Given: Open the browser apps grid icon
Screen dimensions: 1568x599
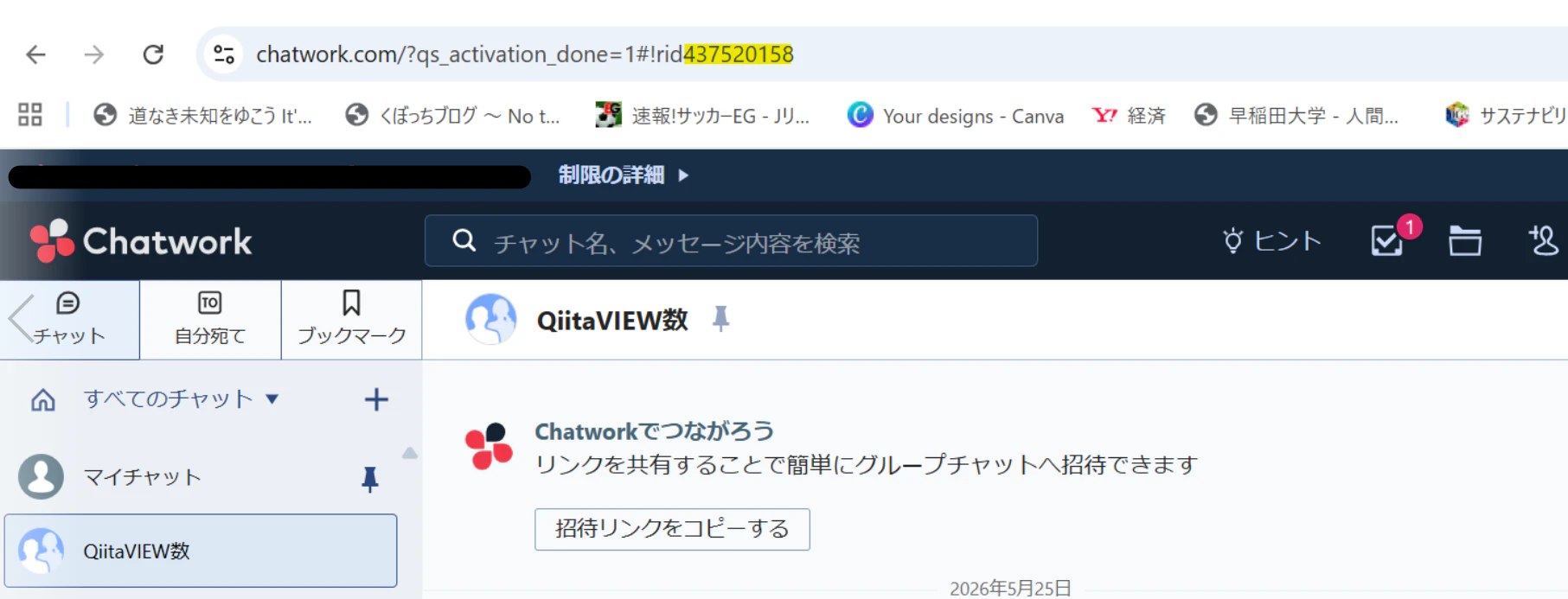Looking at the screenshot, I should [30, 114].
